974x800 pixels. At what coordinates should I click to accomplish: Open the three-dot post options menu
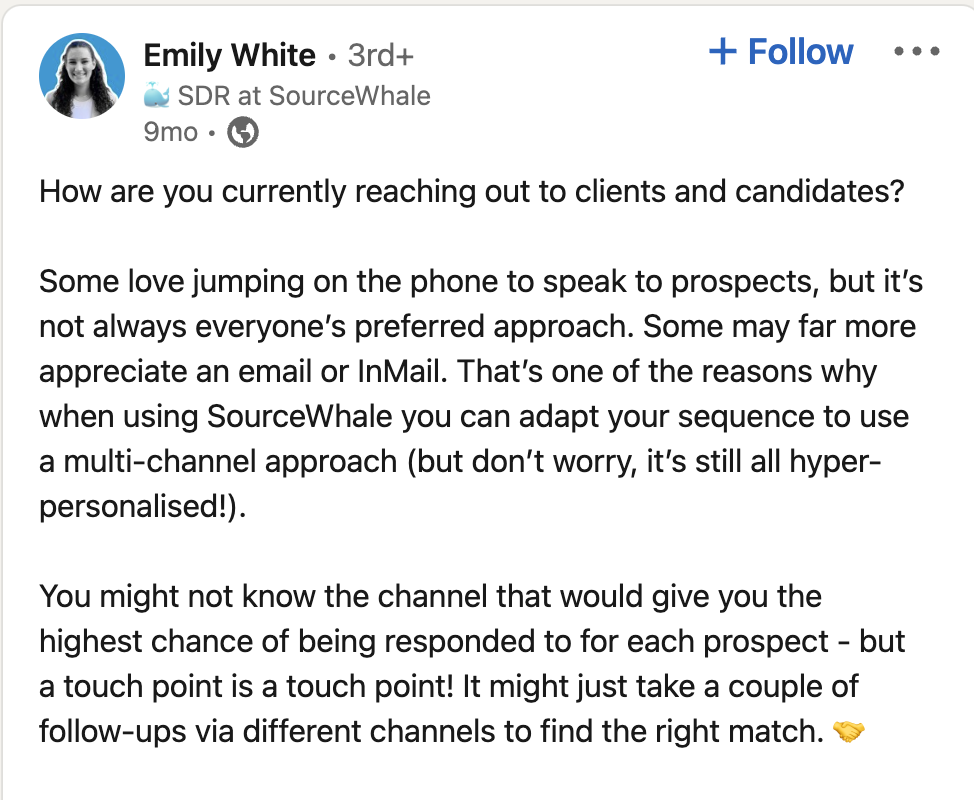(x=917, y=52)
